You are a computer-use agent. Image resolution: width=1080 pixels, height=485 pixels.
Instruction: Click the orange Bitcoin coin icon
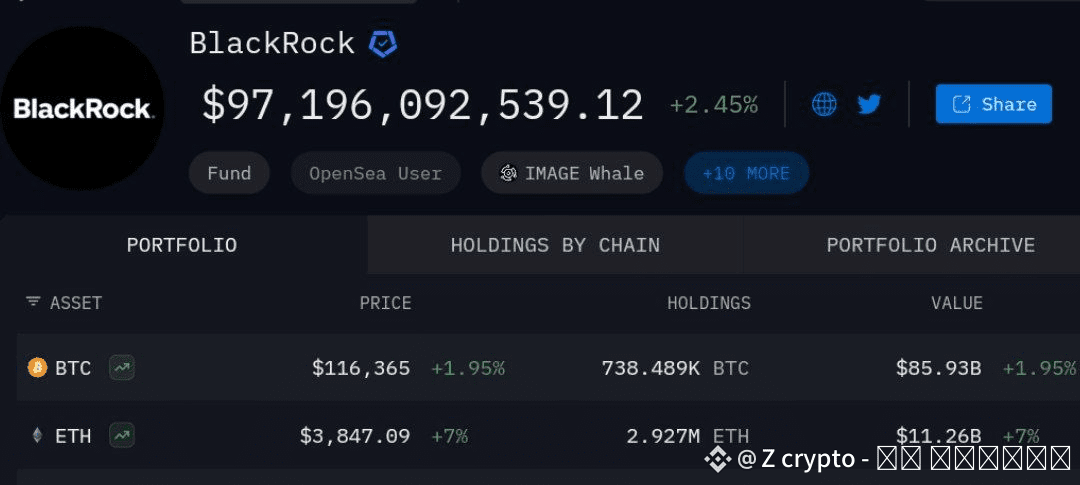(37, 368)
